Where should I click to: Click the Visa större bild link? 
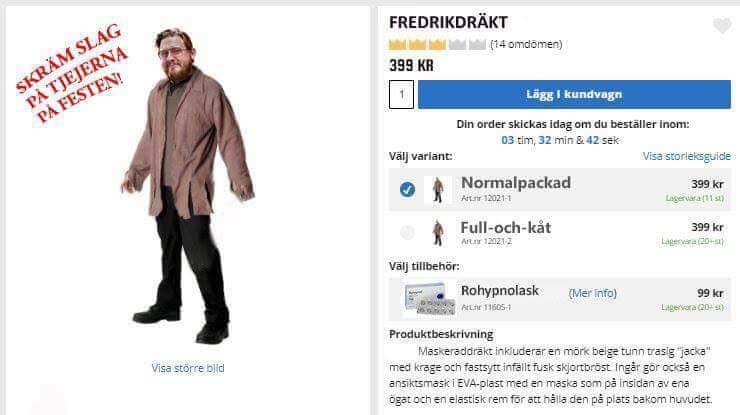pyautogui.click(x=188, y=368)
